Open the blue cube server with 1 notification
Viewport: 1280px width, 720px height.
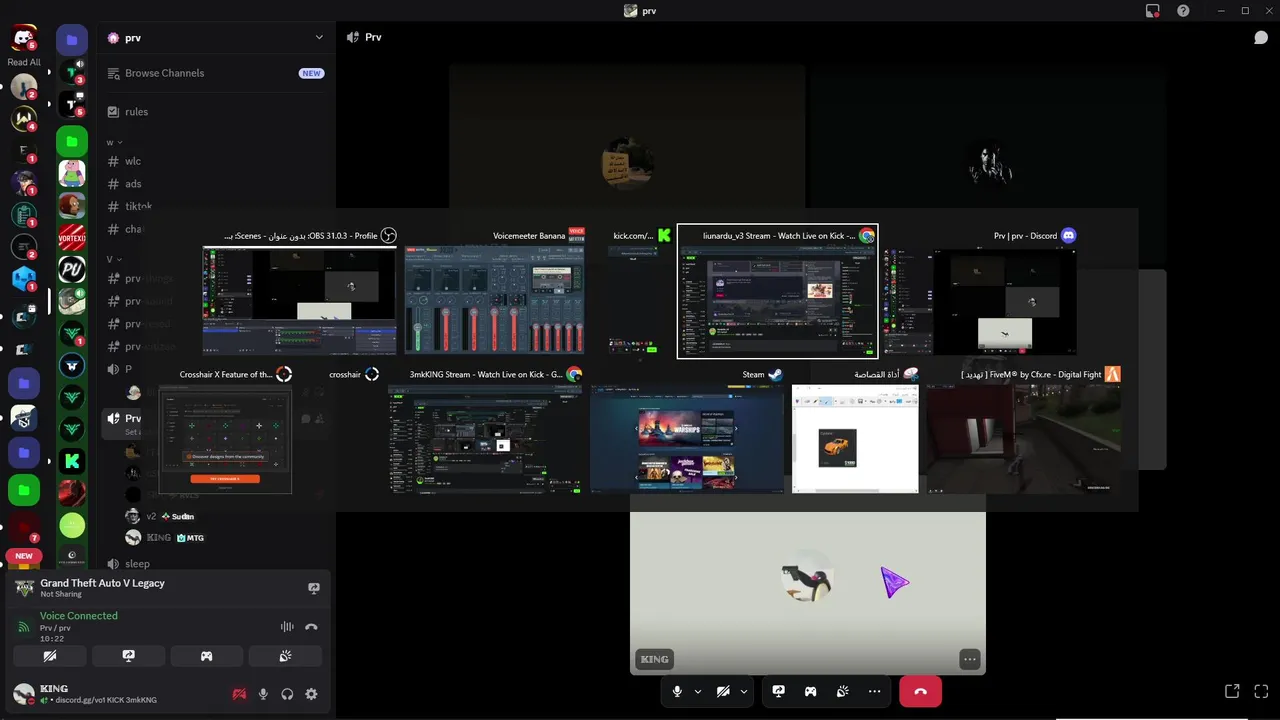(24, 279)
